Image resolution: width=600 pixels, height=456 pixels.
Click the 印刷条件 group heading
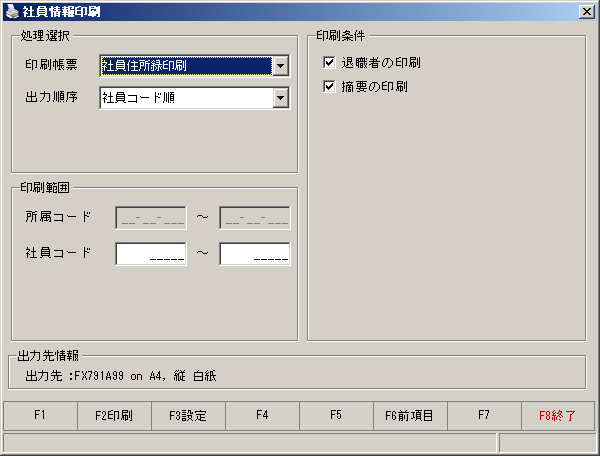(x=341, y=36)
